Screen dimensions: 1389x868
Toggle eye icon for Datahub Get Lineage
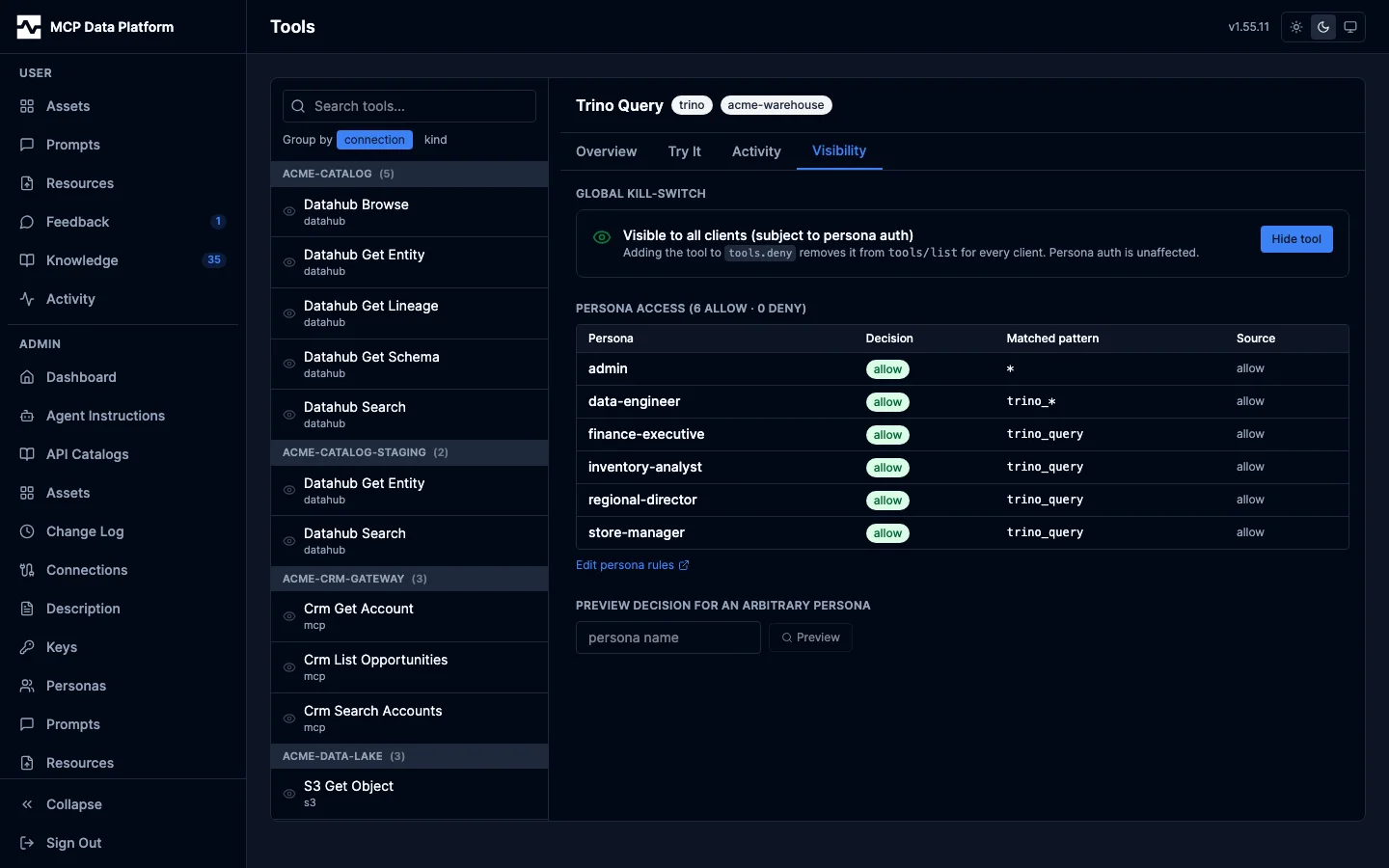pyautogui.click(x=289, y=313)
